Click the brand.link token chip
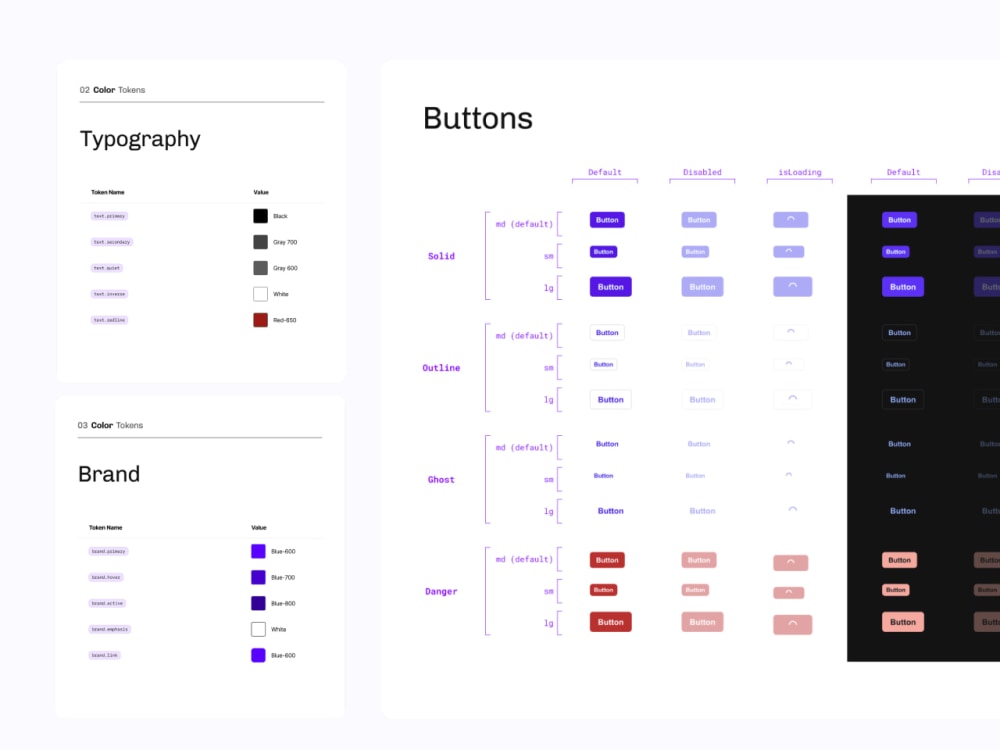The height and width of the screenshot is (750, 1000). [106, 654]
